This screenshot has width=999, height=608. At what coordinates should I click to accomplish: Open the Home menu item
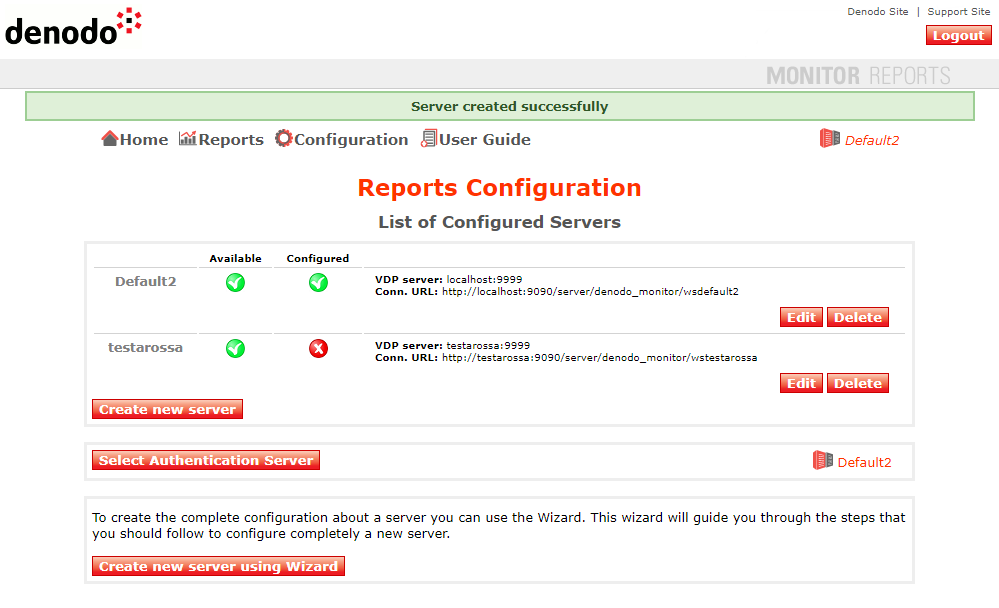(x=144, y=140)
